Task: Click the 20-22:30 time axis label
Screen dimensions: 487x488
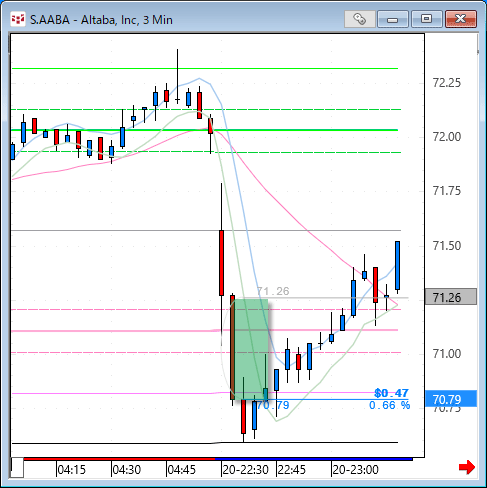Action: [245, 470]
